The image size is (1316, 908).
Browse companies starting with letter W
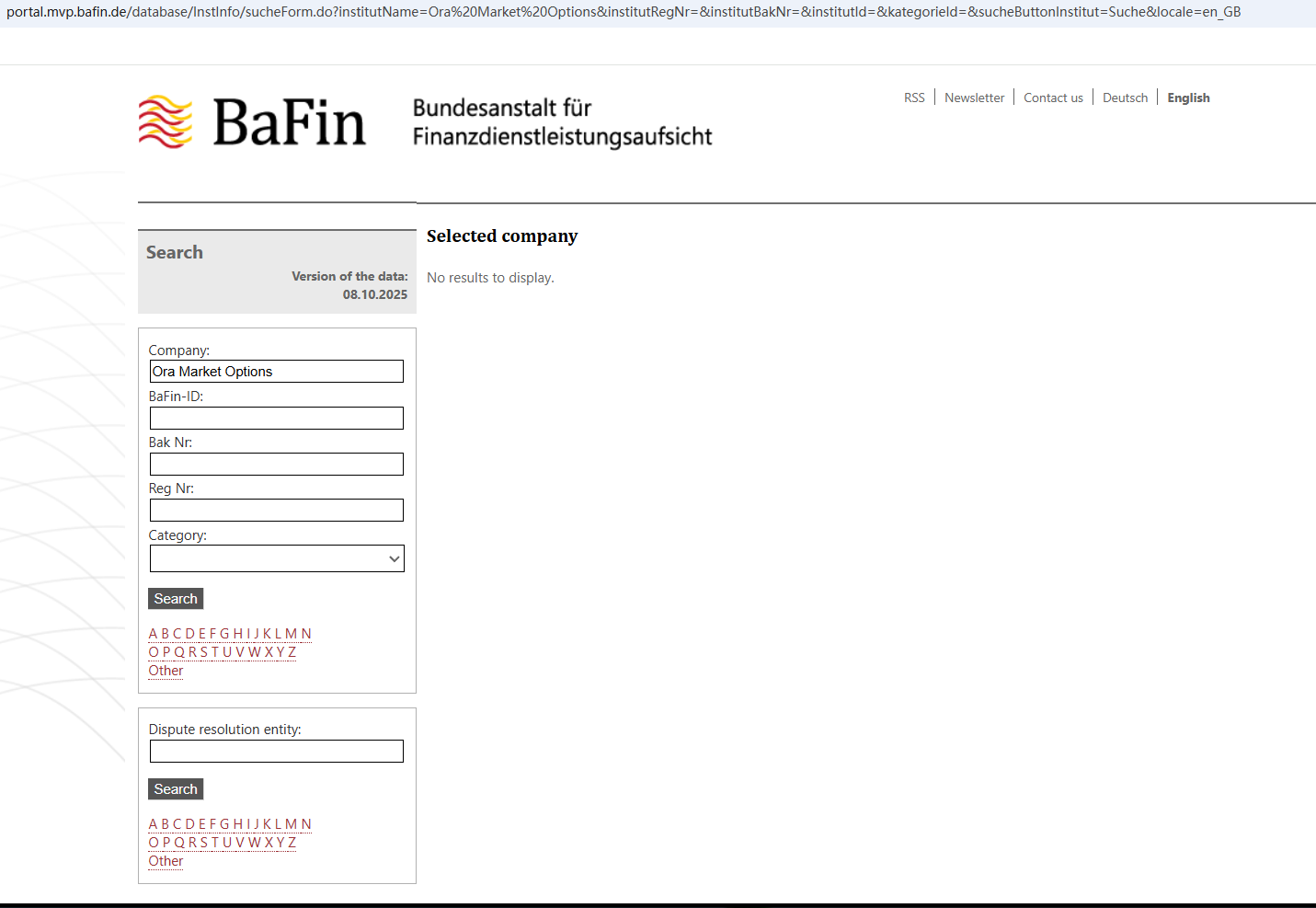(x=255, y=652)
